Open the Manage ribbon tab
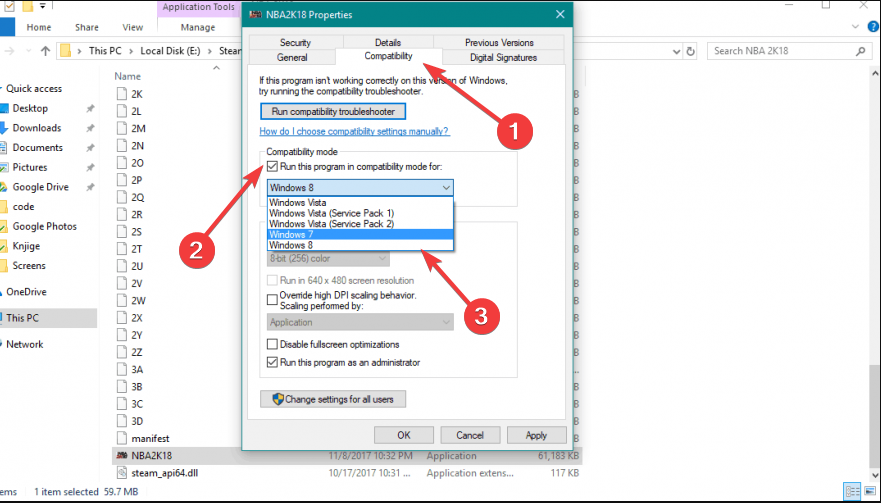This screenshot has width=881, height=503. tap(198, 27)
